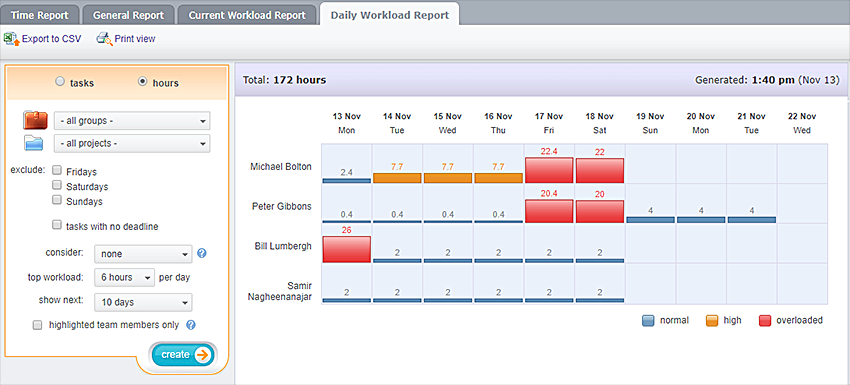Click Michael Bolton's 7.7 orange bar on 15 Nov

tap(448, 178)
